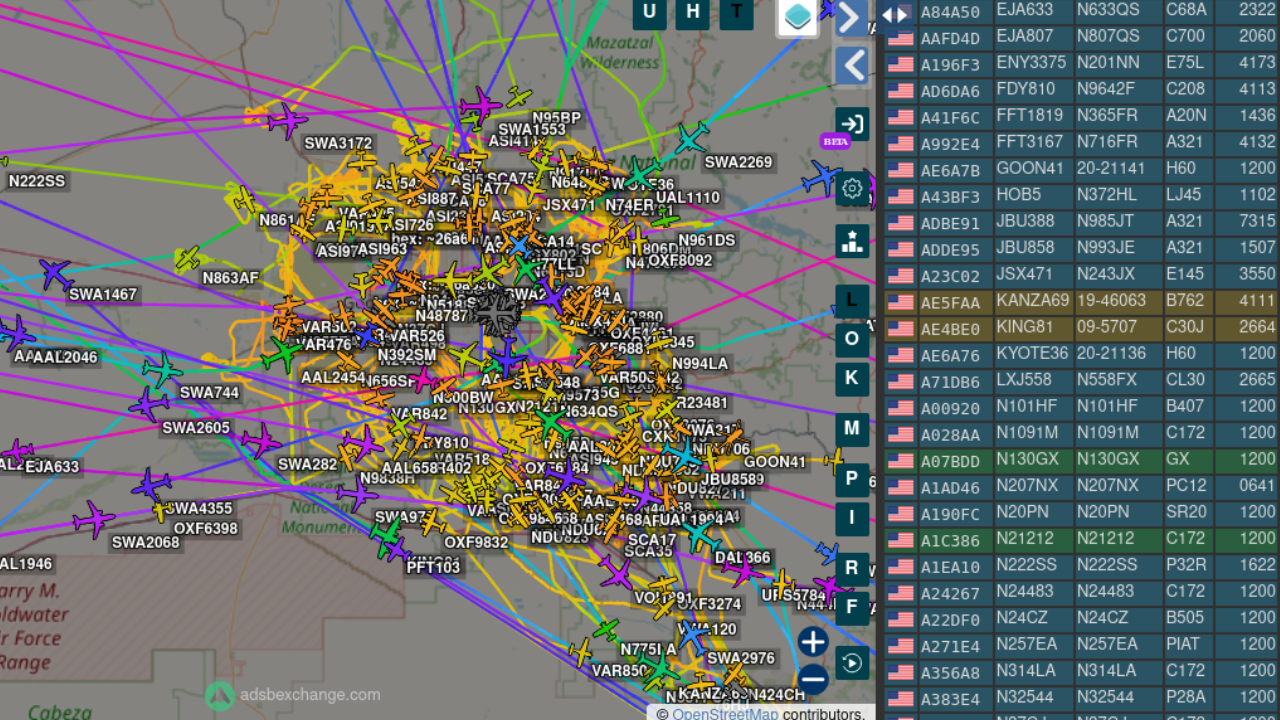Click hex code A1EA10 in the table

coord(950,567)
